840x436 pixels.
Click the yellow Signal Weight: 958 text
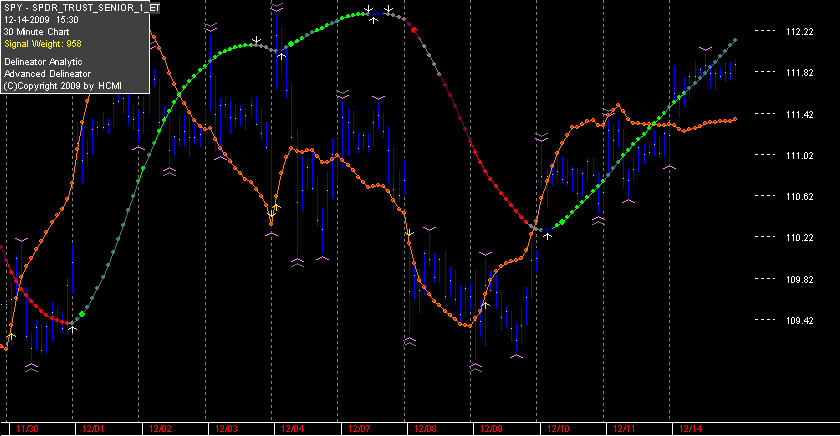[x=43, y=44]
